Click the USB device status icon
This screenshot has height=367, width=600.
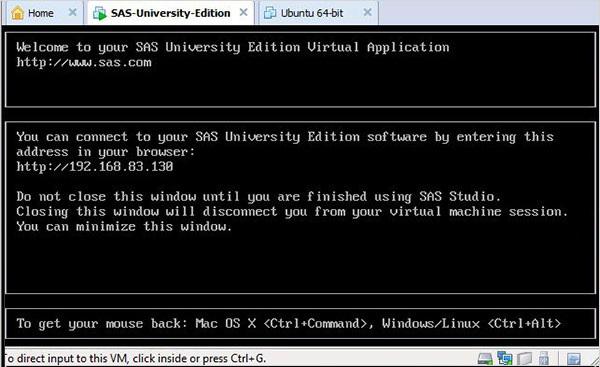[x=543, y=359]
